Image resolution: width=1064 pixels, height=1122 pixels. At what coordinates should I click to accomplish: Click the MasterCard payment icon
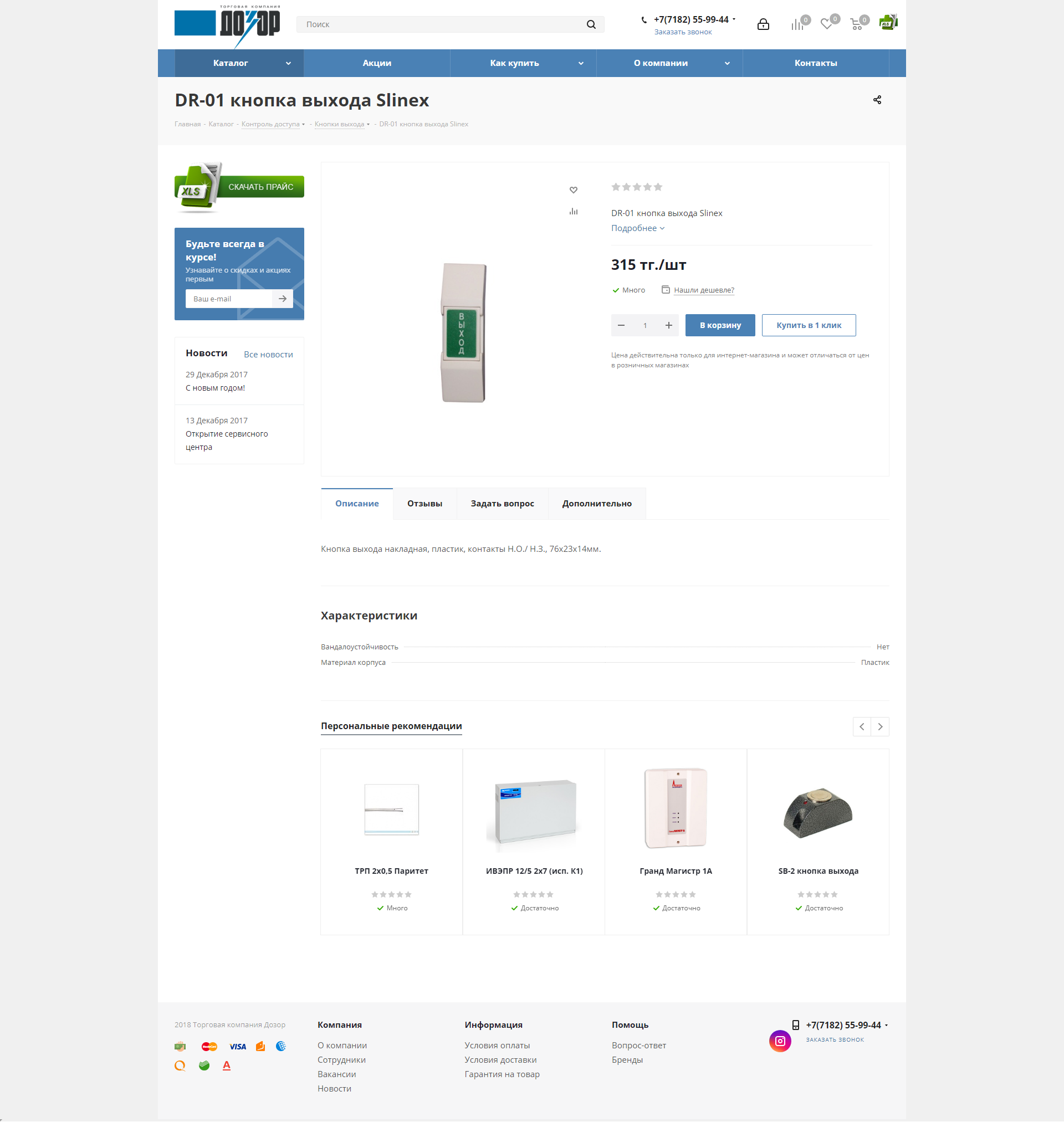click(209, 1047)
